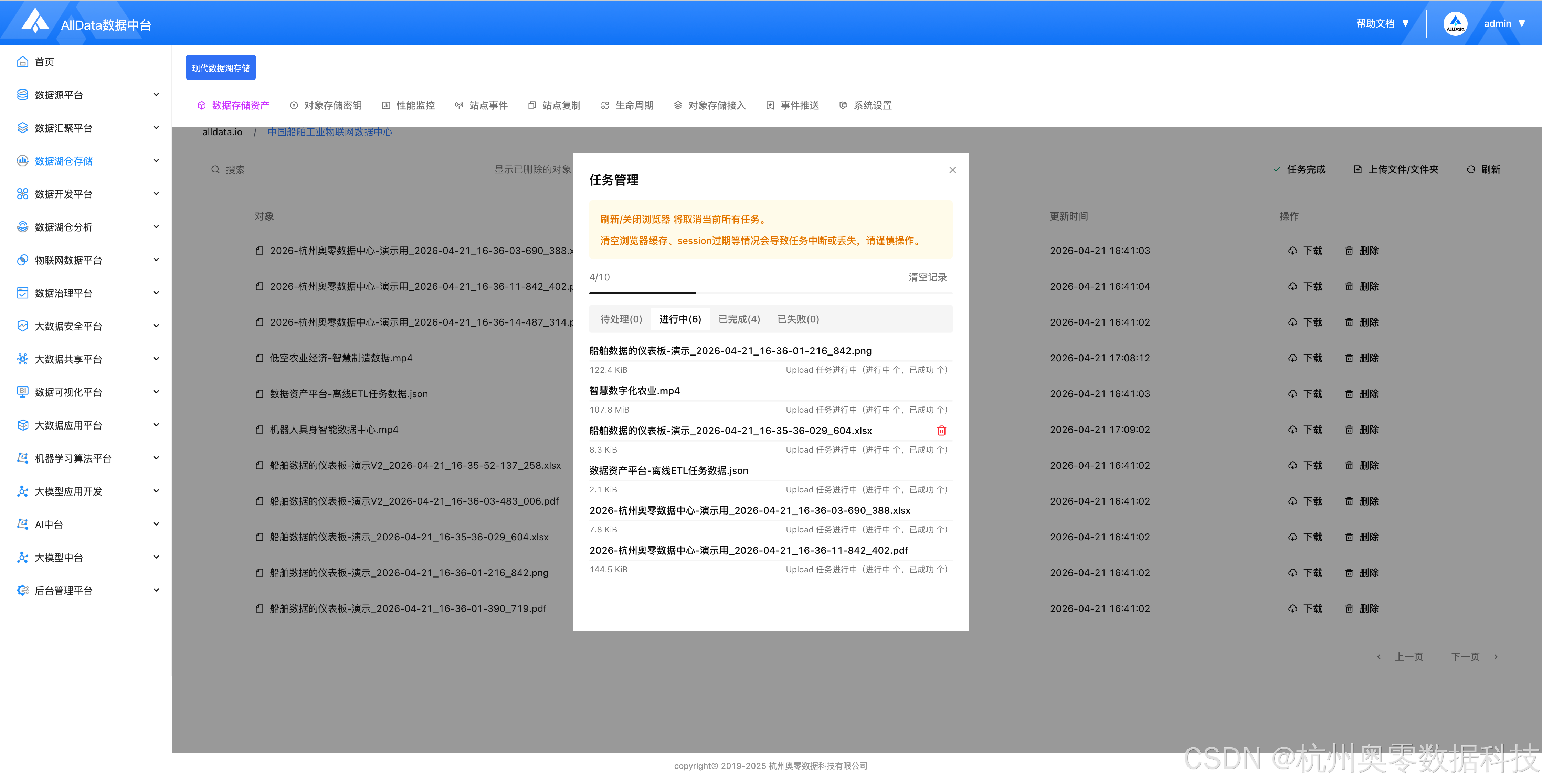1542x784 pixels.
Task: Click the download icon for 低空农业经济-智慧制造数据.mp4
Action: pyautogui.click(x=1292, y=358)
